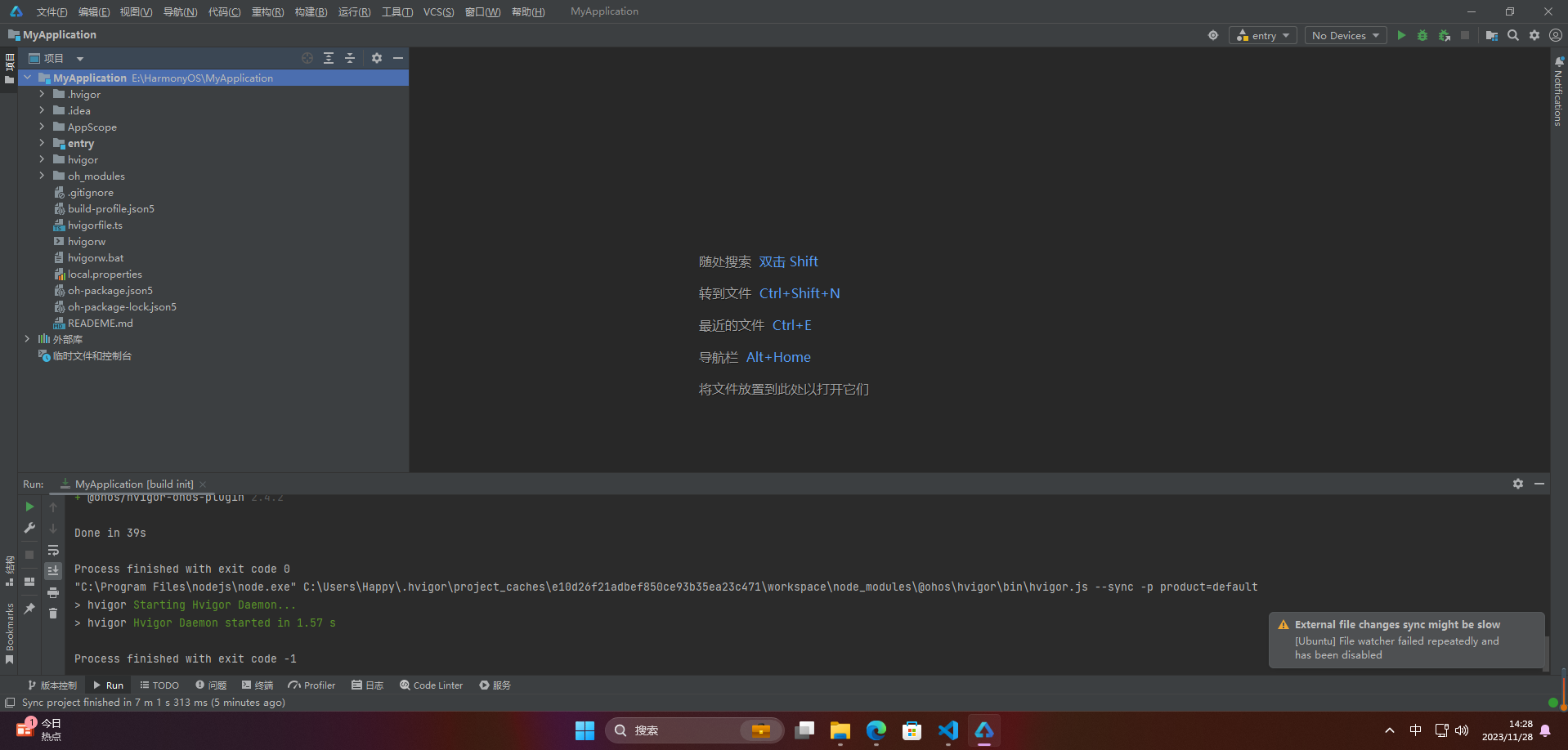
Task: Open the VCS(S) menu
Action: 438,11
